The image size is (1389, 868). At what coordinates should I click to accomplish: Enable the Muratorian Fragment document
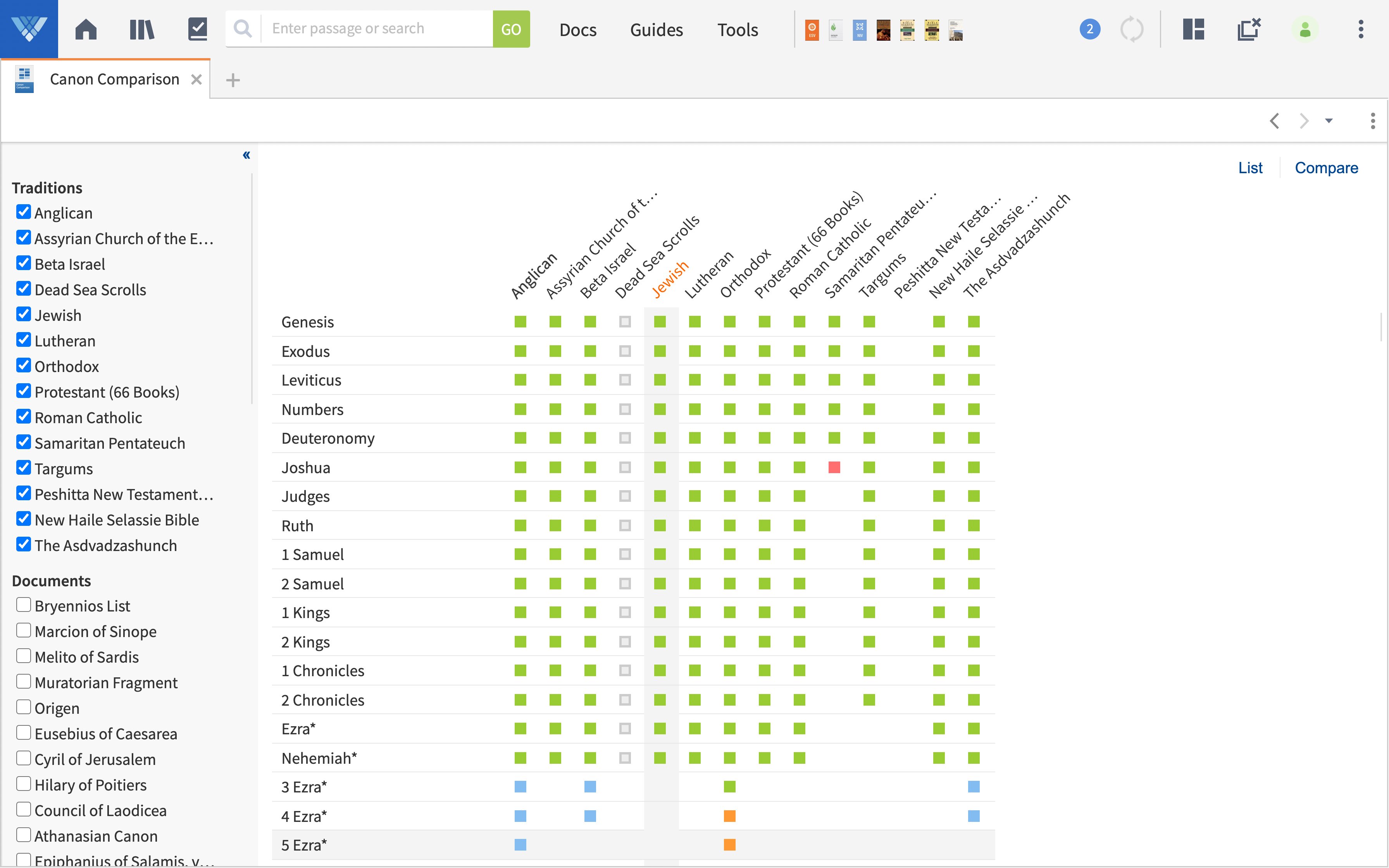tap(24, 682)
